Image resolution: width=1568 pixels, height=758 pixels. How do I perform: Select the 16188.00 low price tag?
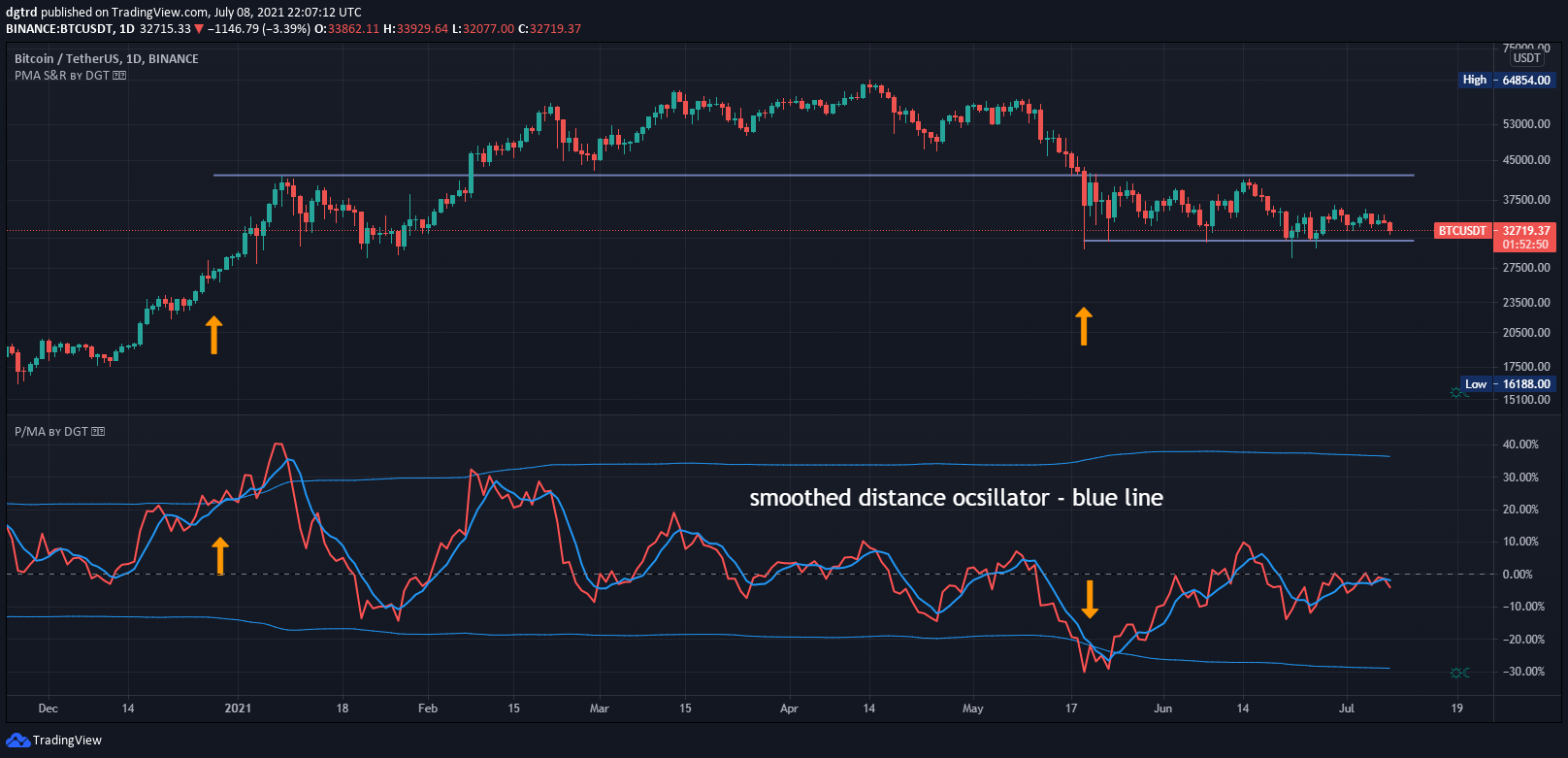click(1526, 384)
